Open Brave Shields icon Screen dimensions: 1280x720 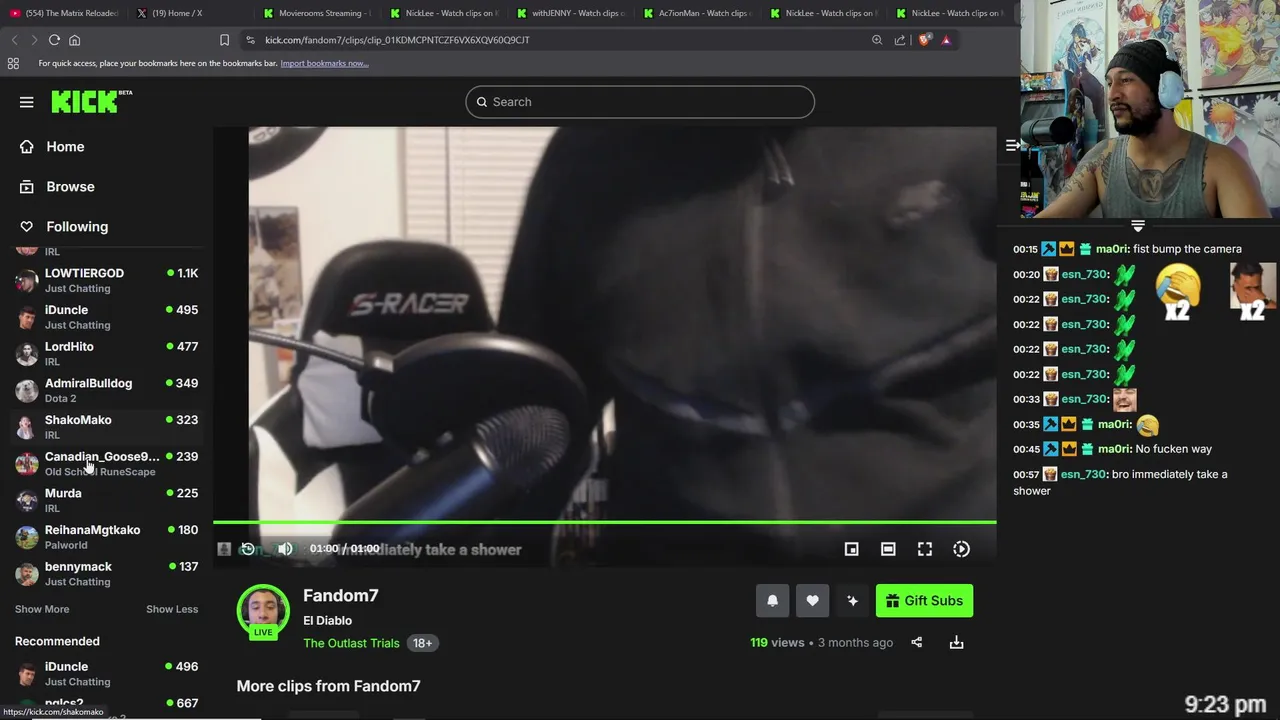point(925,40)
